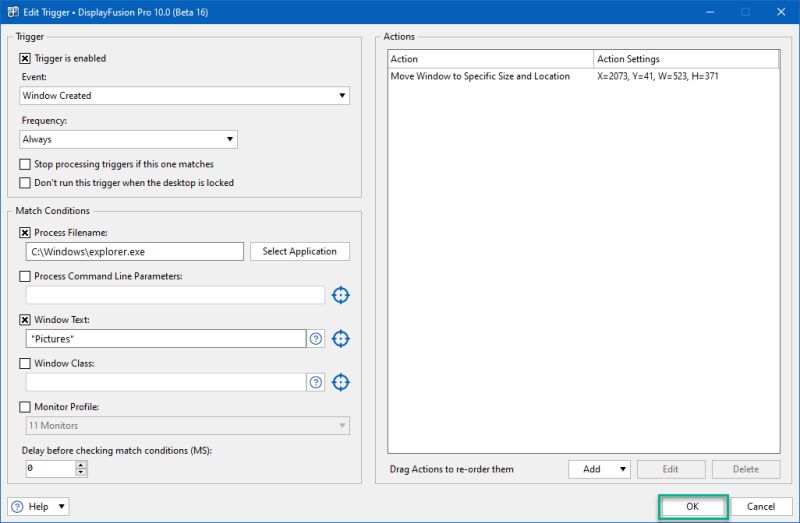Screen dimensions: 800x523
Task: Click the Action Settings column header
Action: pyautogui.click(x=686, y=59)
